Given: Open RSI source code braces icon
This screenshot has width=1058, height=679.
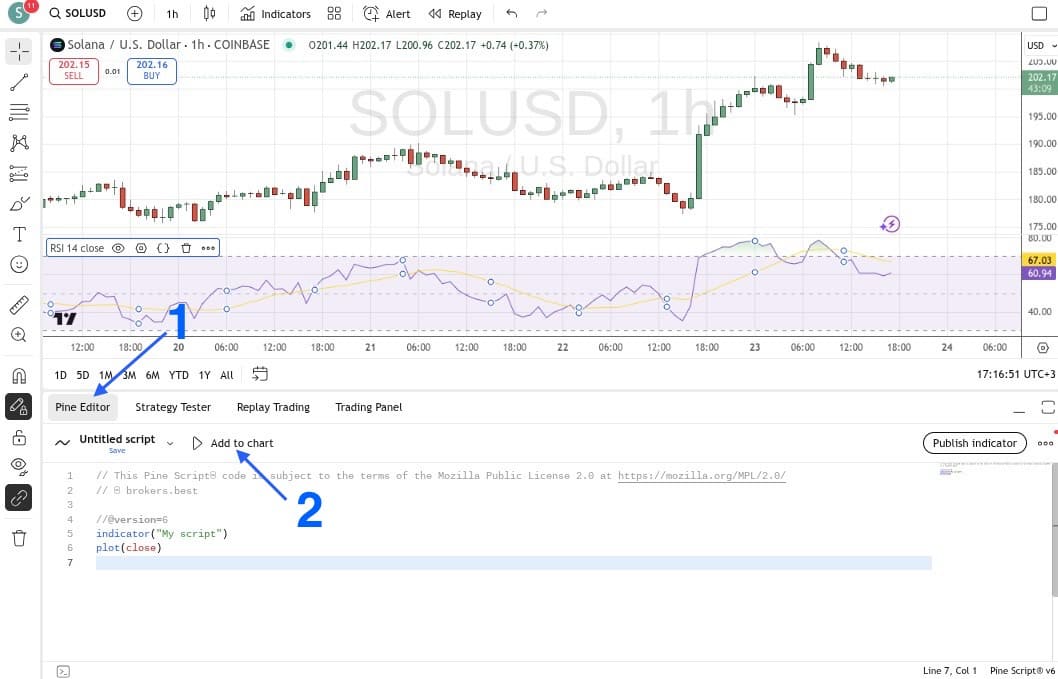Looking at the screenshot, I should tap(163, 248).
